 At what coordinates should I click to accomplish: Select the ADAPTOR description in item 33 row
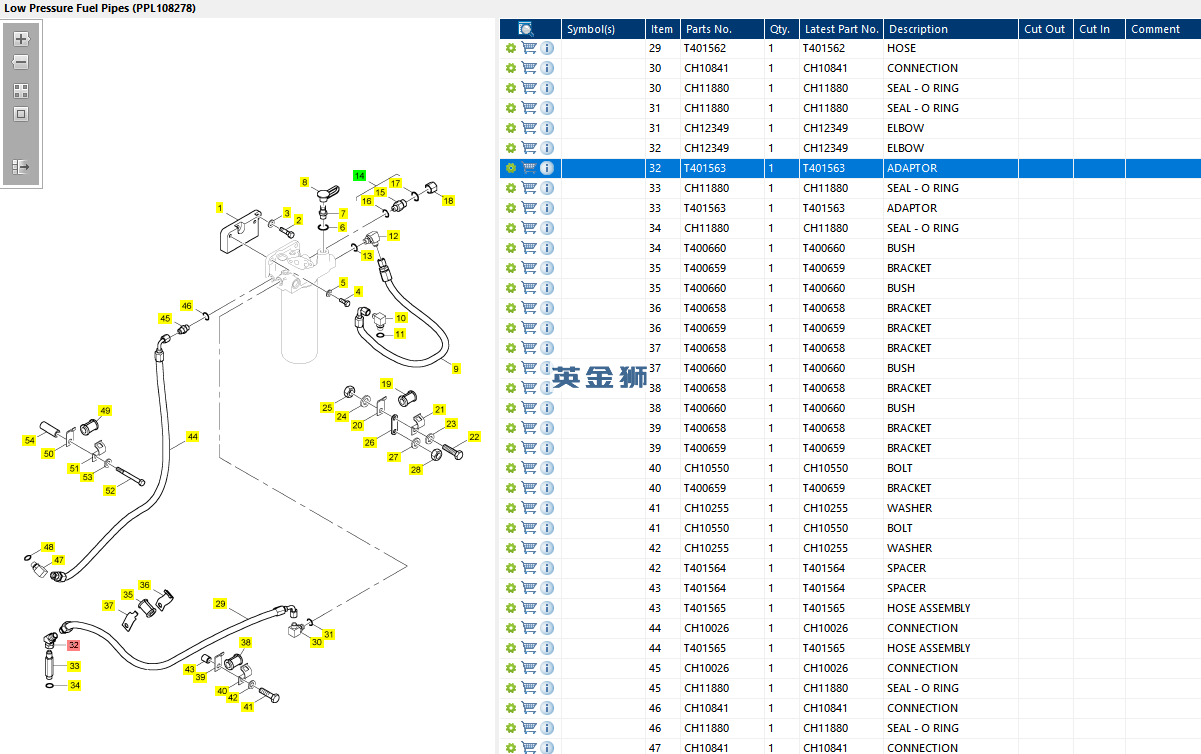[912, 208]
